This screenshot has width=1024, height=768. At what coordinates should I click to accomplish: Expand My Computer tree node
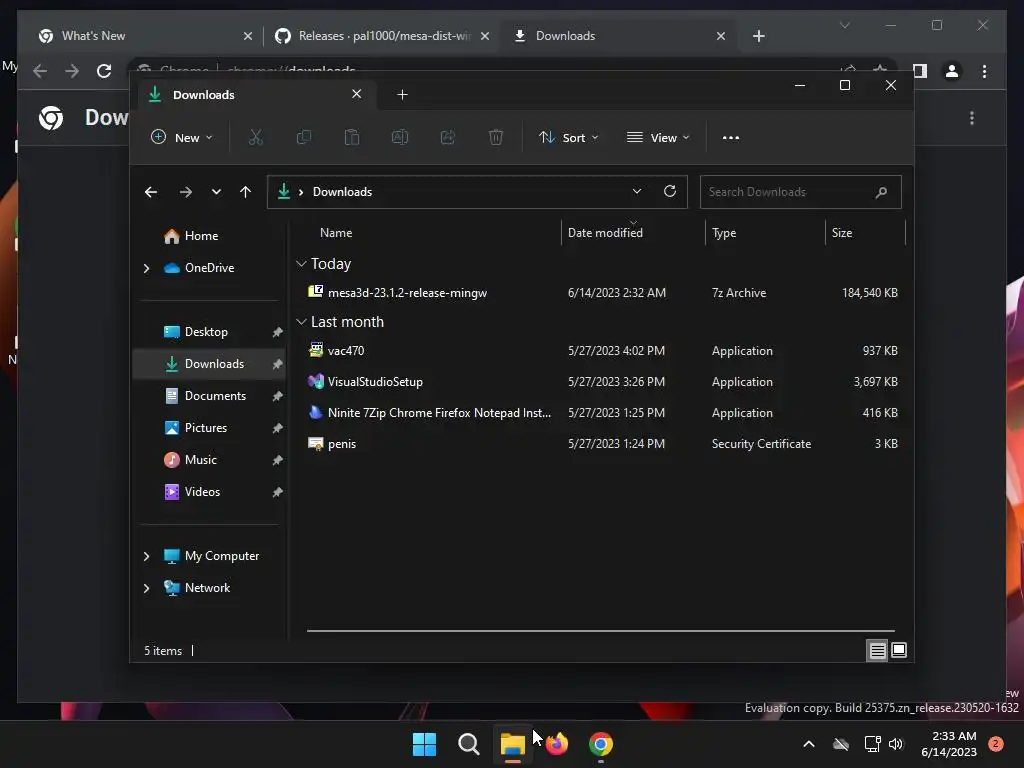146,556
